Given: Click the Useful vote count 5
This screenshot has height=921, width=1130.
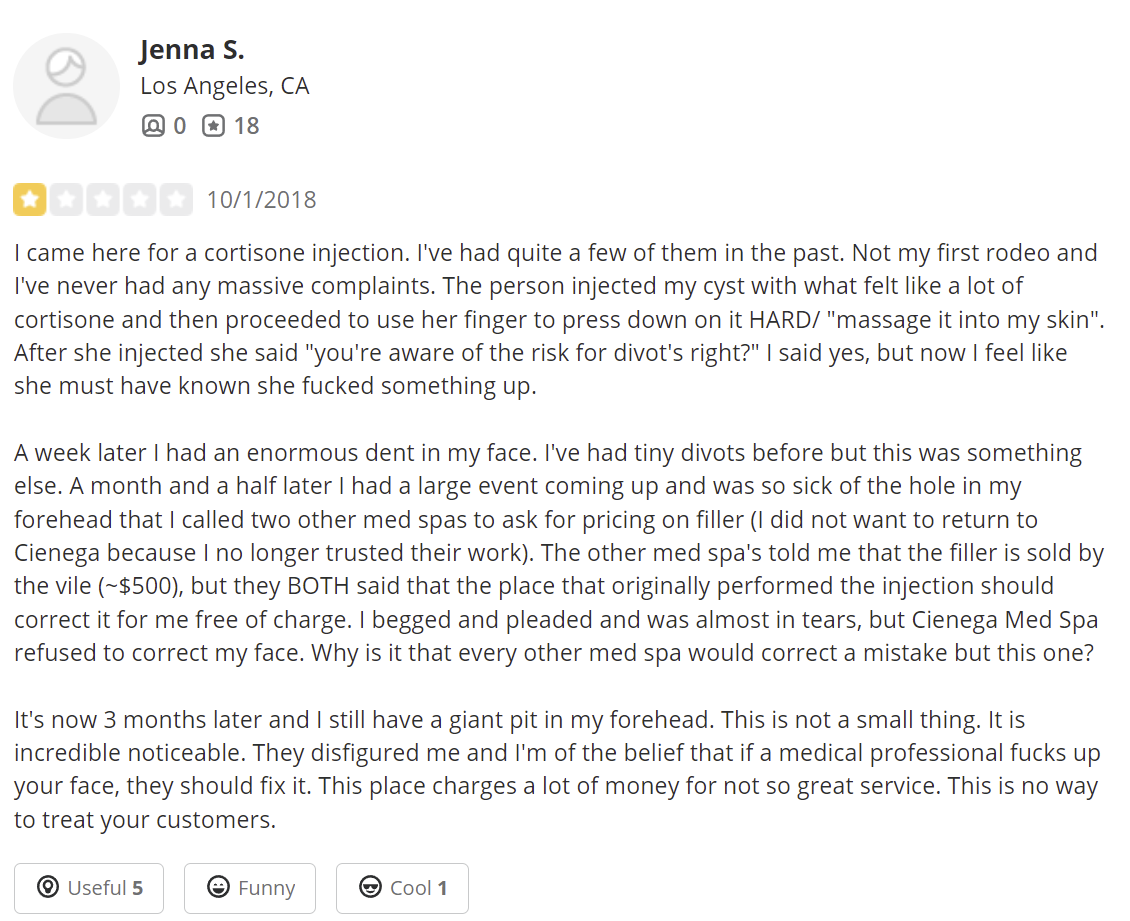Looking at the screenshot, I should 138,888.
